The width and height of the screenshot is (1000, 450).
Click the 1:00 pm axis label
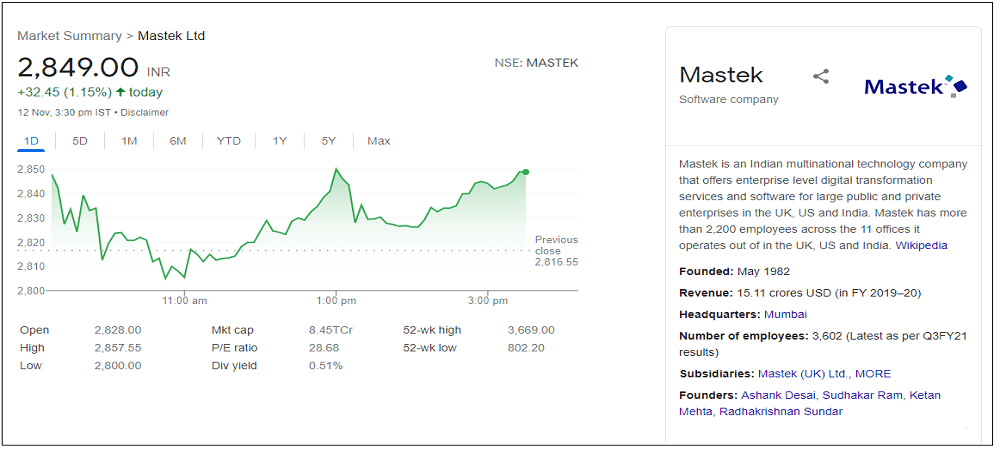pyautogui.click(x=335, y=300)
